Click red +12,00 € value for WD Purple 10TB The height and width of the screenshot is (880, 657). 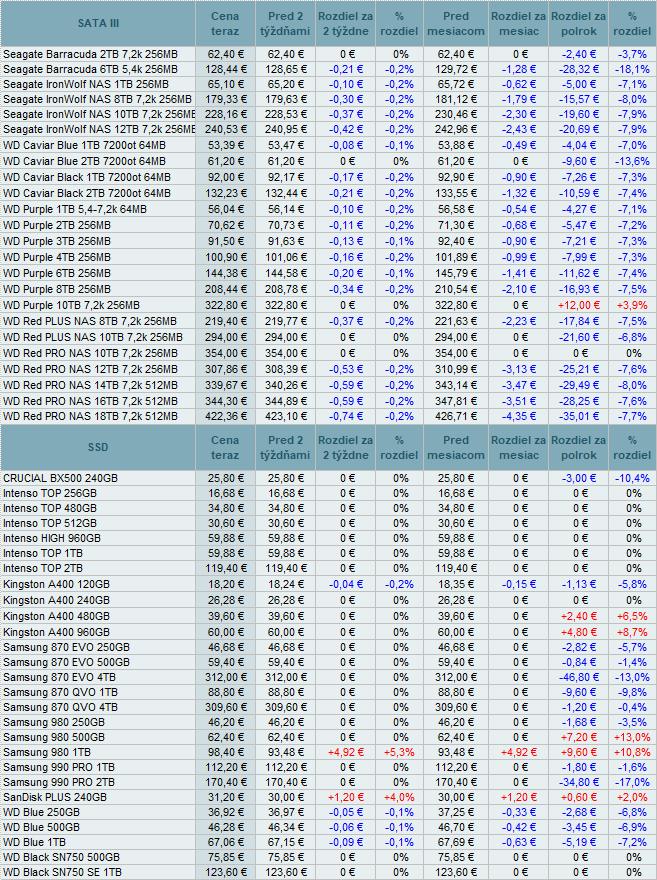point(579,306)
